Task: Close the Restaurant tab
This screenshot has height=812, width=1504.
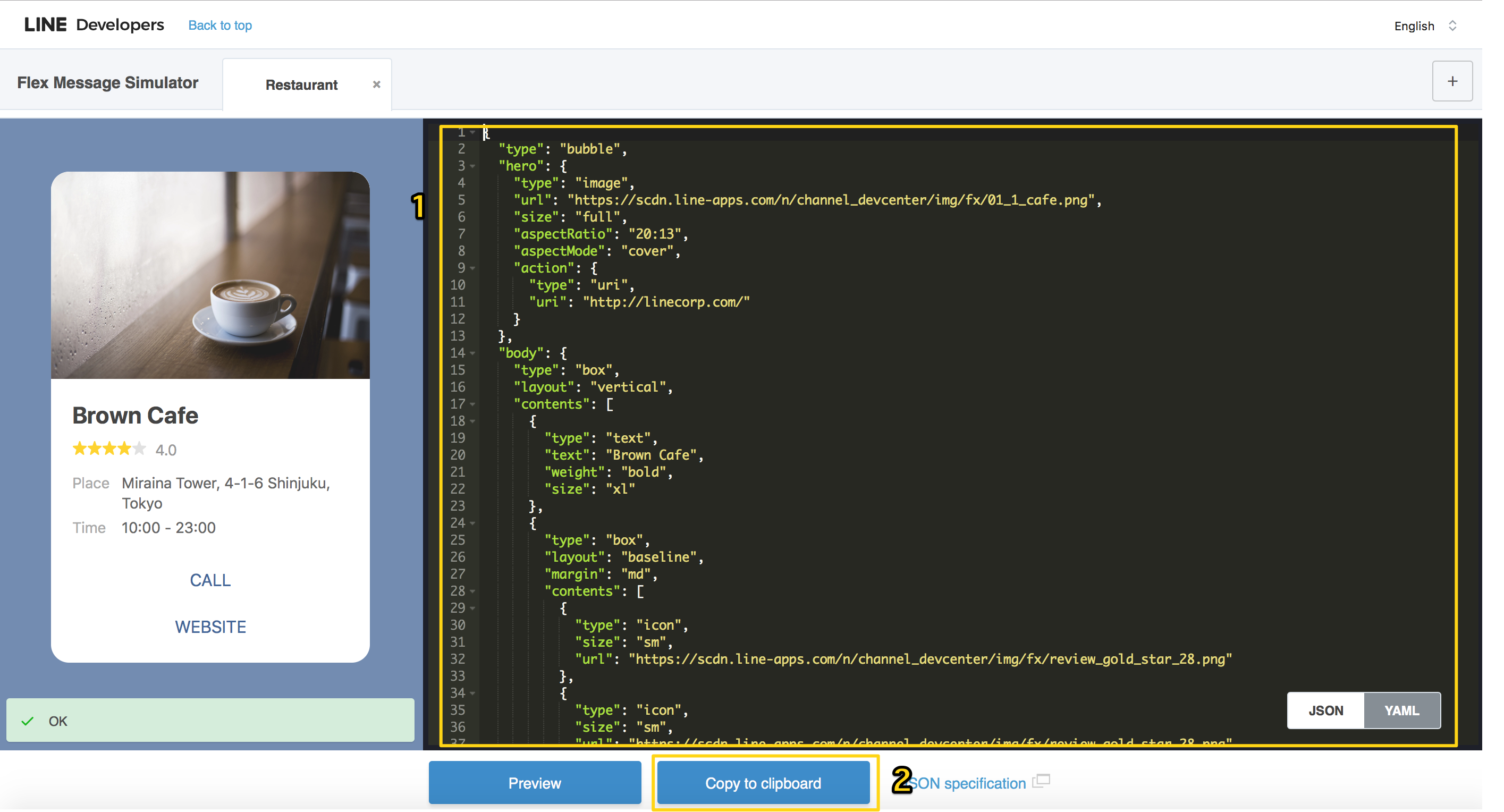Action: click(x=376, y=83)
